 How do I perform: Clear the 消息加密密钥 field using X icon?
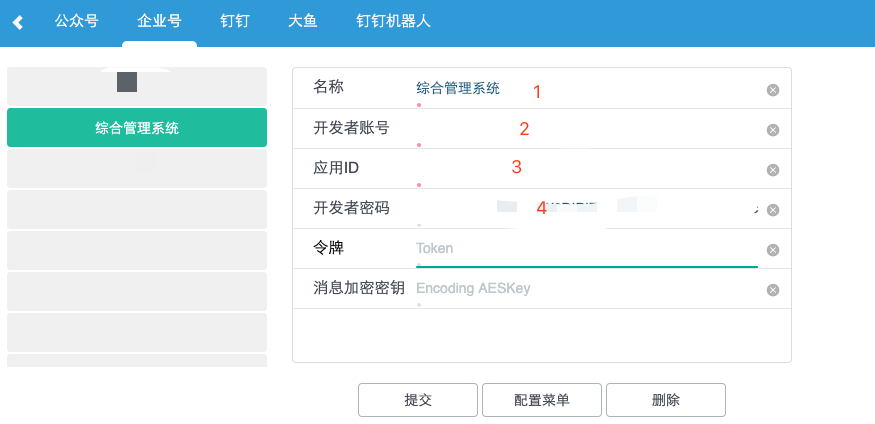(x=772, y=290)
